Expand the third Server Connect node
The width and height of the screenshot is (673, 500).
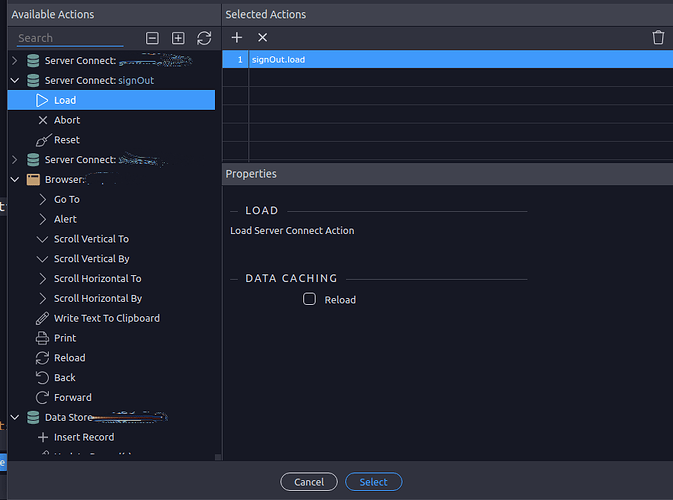(15, 160)
